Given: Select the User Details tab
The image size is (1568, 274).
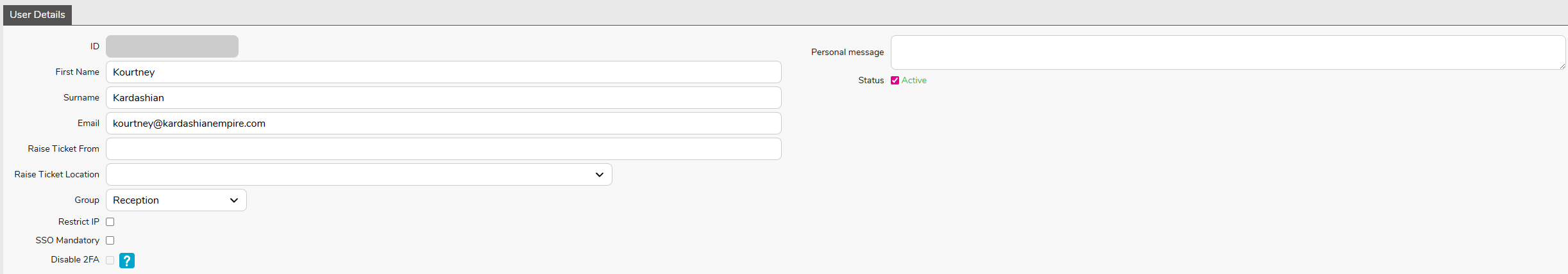Looking at the screenshot, I should pyautogui.click(x=37, y=15).
